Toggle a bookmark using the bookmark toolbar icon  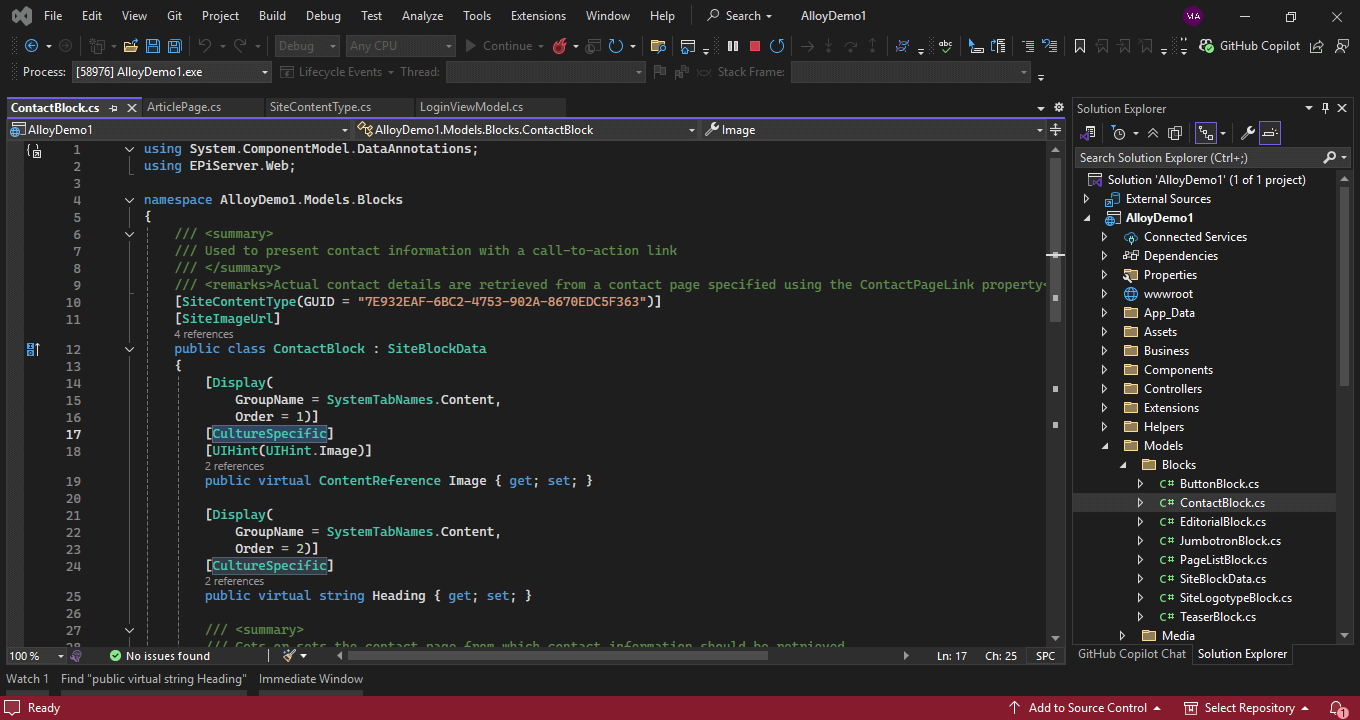(x=1080, y=45)
